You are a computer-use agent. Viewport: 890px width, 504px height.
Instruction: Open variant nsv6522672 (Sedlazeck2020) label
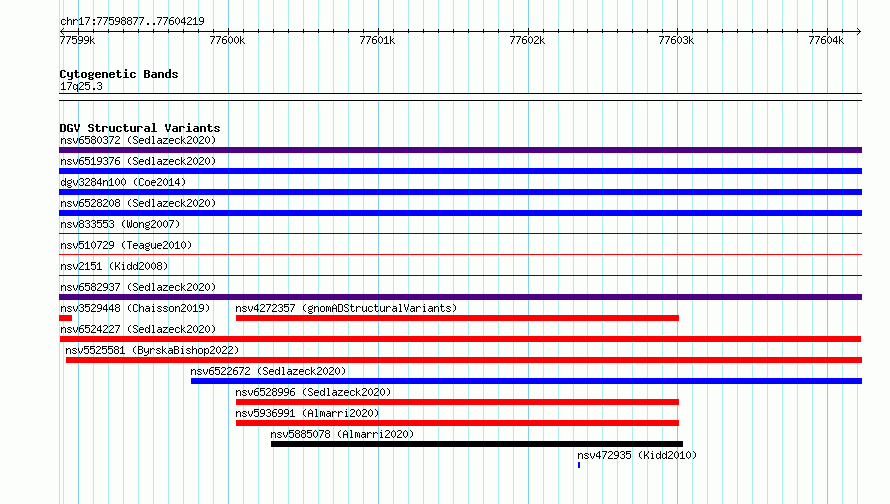[x=268, y=371]
